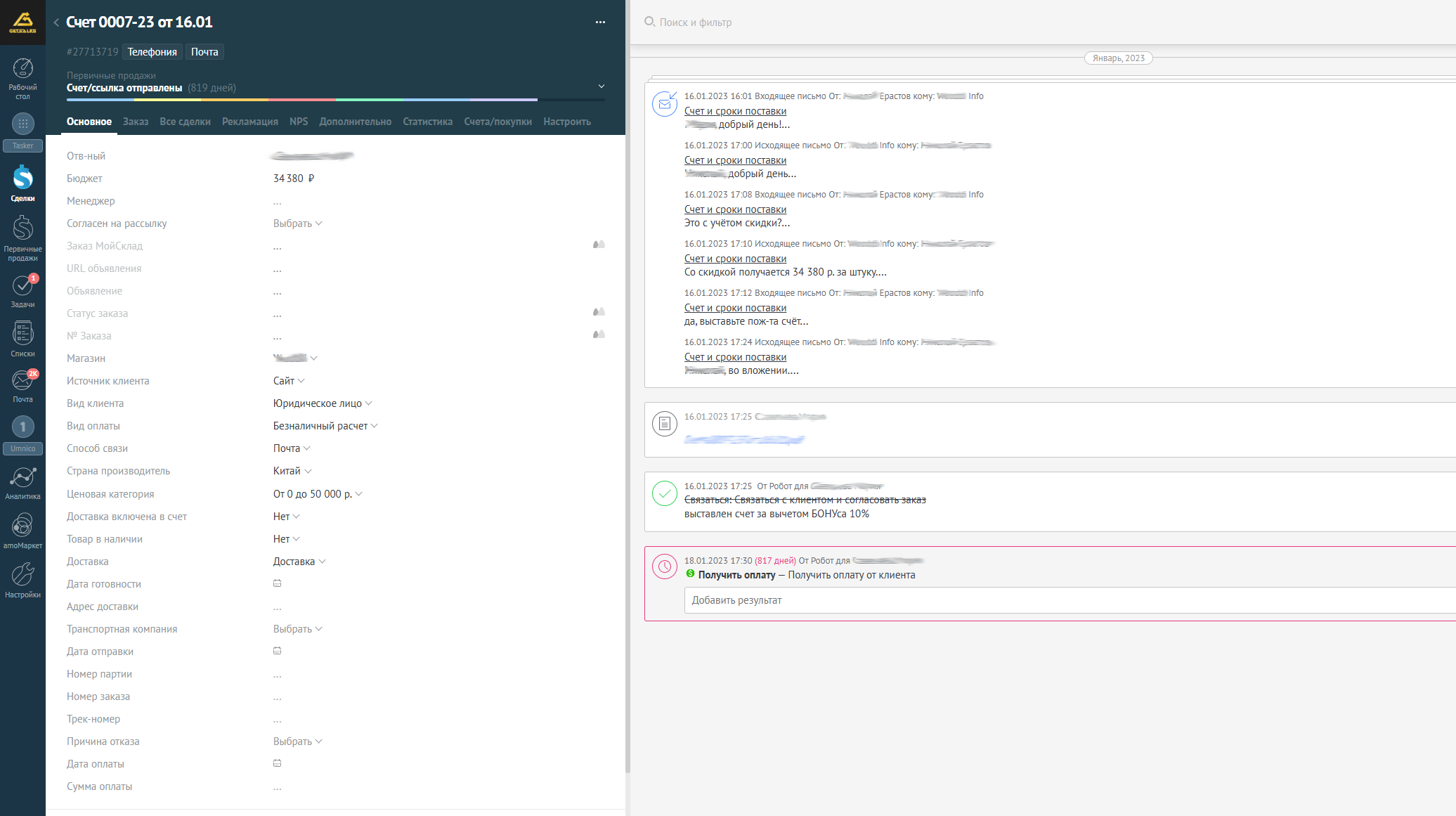This screenshot has height=816, width=1456.
Task: Open Согласен на рассылку Выбрать dropdown
Action: click(x=297, y=224)
